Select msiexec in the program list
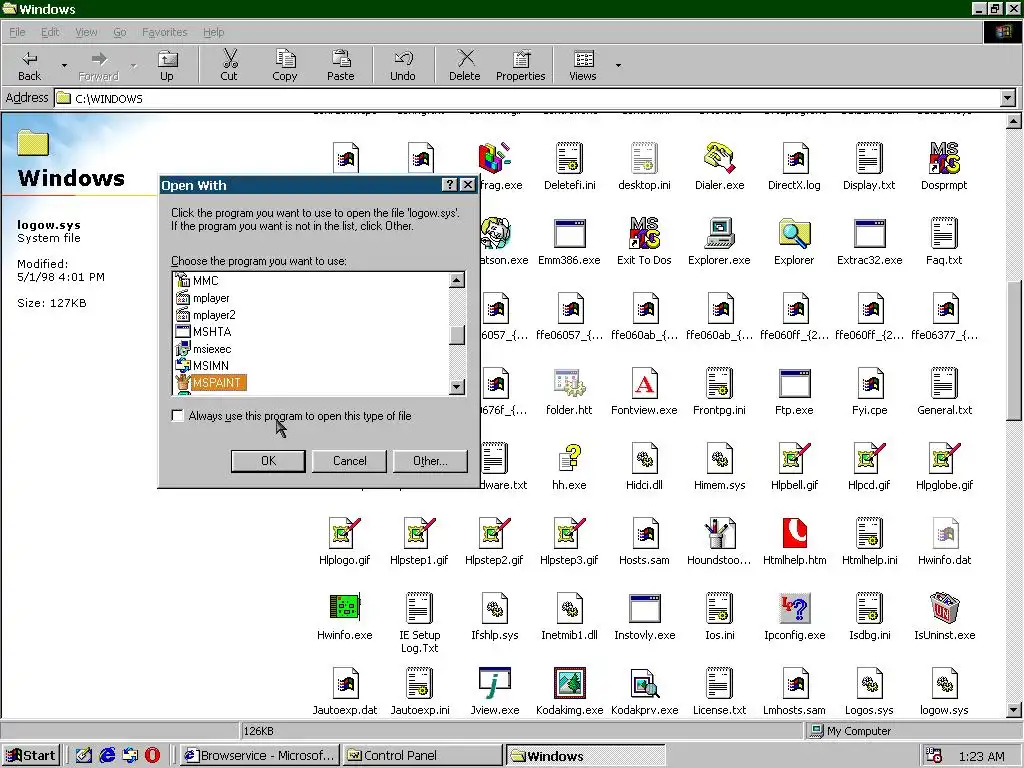Screen dimensions: 1024x768 (212, 349)
